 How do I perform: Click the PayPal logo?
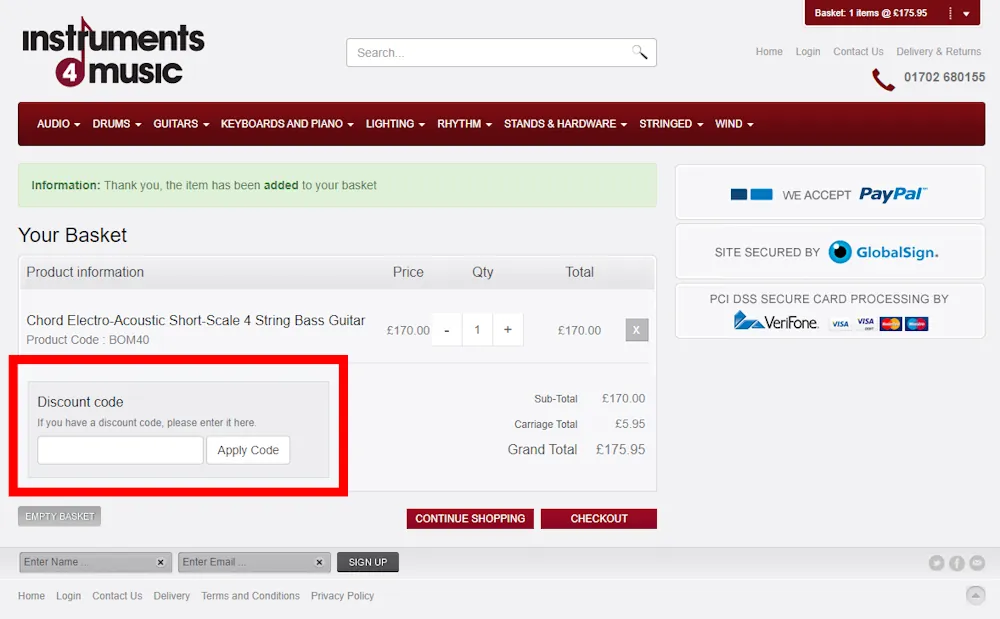[x=893, y=194]
